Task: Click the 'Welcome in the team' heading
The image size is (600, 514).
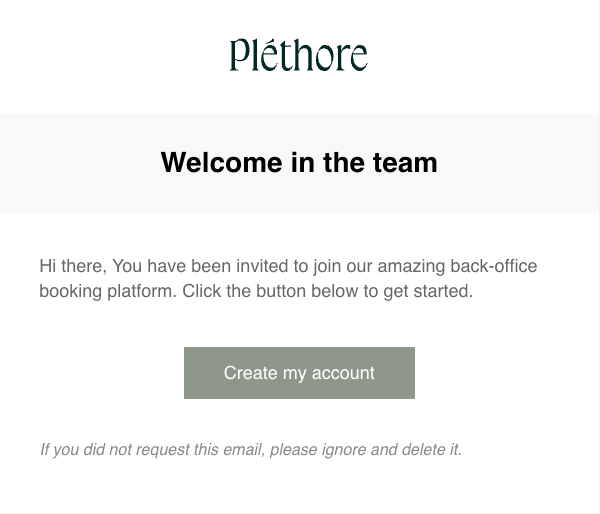Action: click(x=299, y=162)
